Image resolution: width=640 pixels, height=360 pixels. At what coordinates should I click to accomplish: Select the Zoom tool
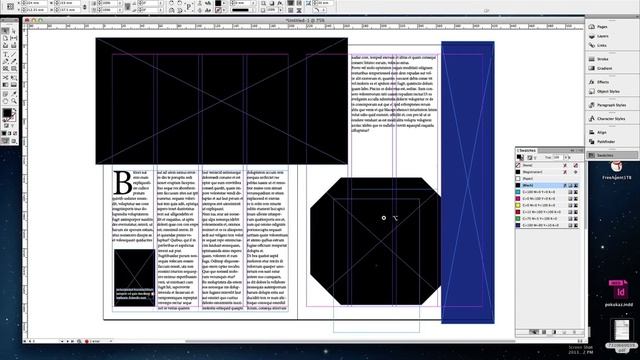[x=13, y=101]
